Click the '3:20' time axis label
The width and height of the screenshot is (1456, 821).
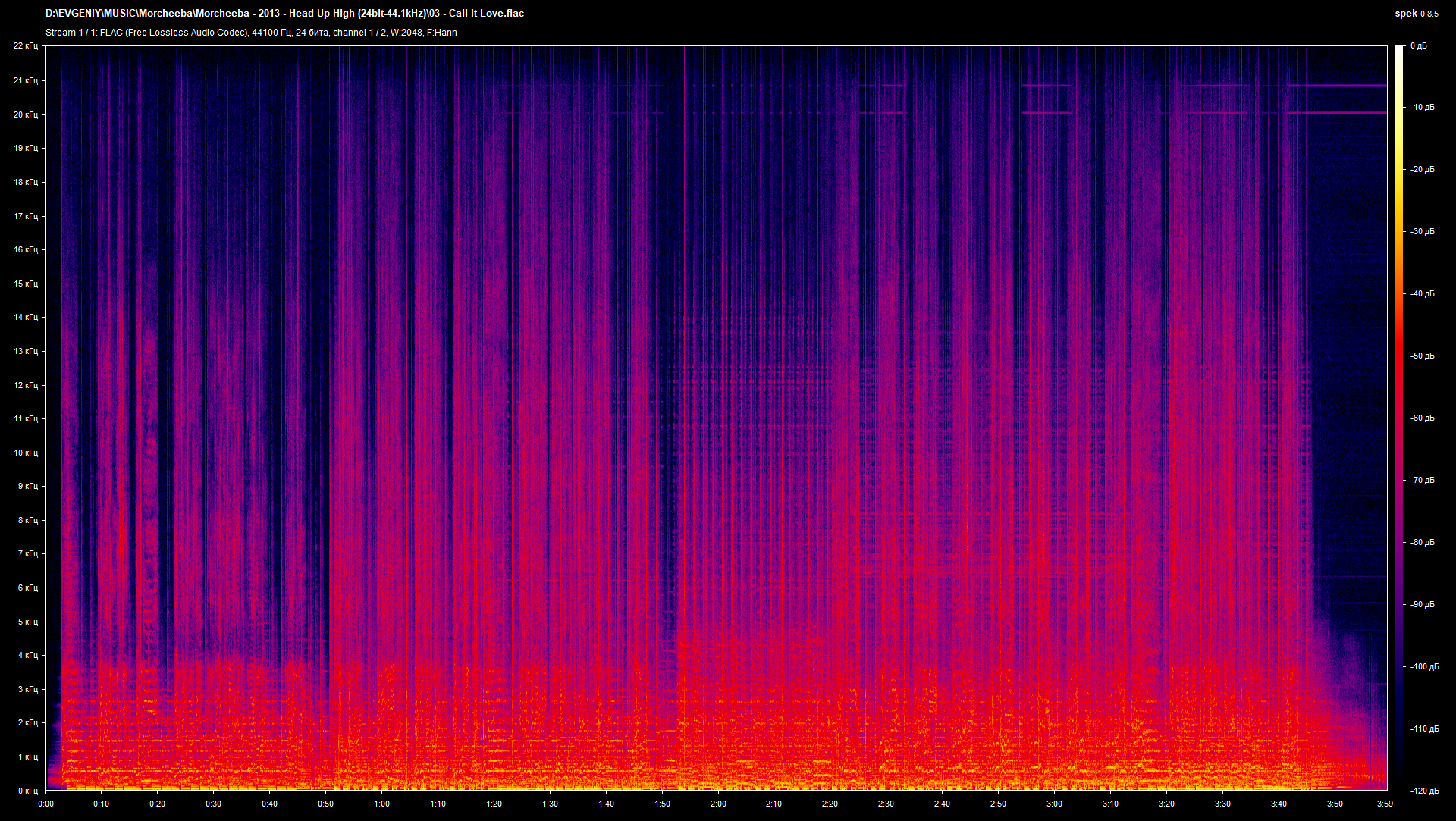[x=1167, y=804]
